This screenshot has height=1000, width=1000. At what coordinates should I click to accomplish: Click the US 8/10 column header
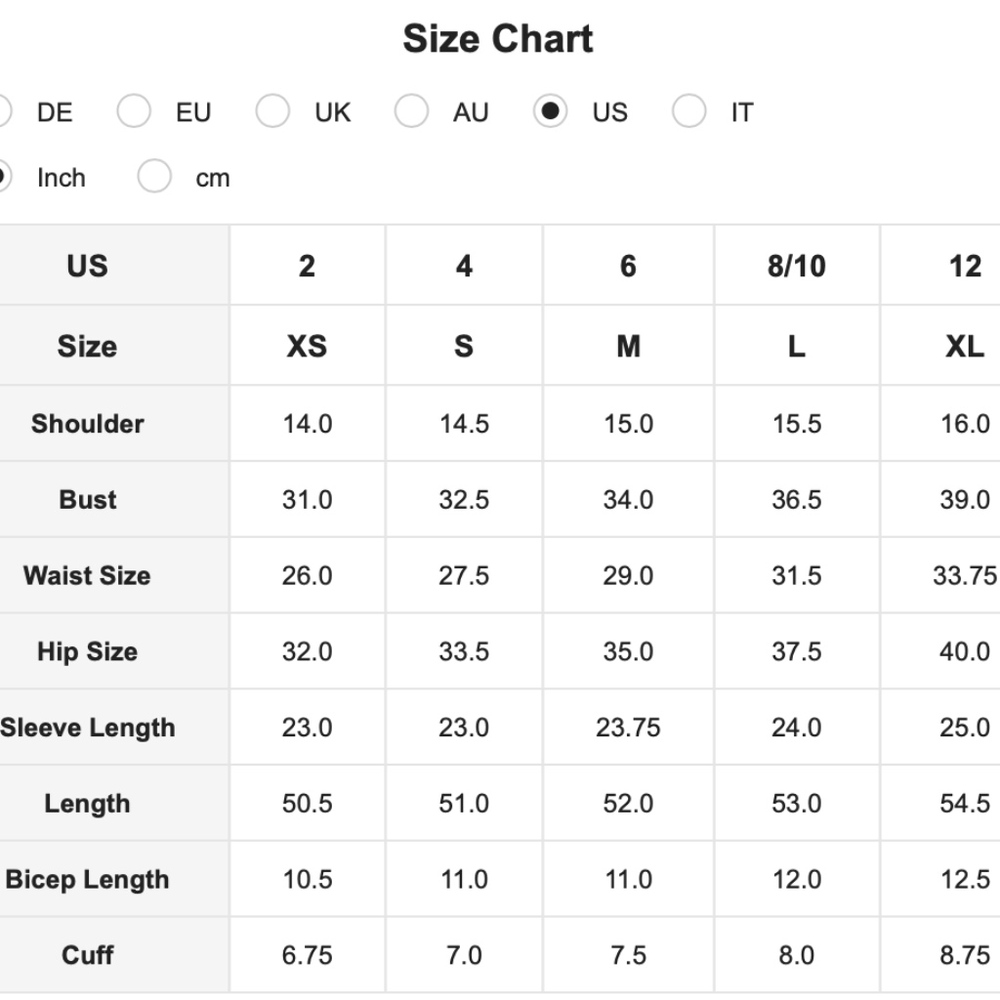click(796, 266)
